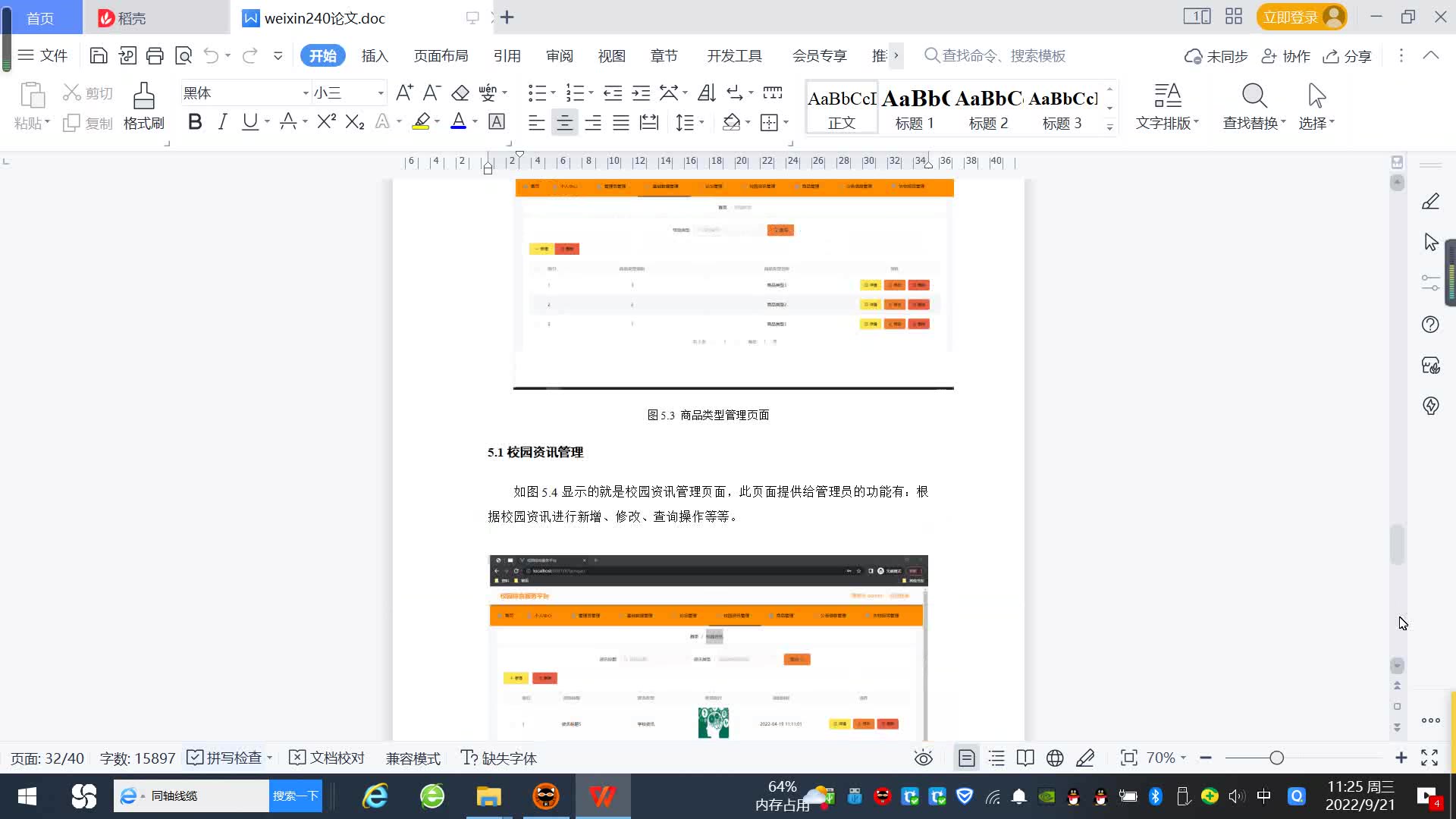Open Print Preview icon
This screenshot has width=1456, height=819.
(184, 55)
